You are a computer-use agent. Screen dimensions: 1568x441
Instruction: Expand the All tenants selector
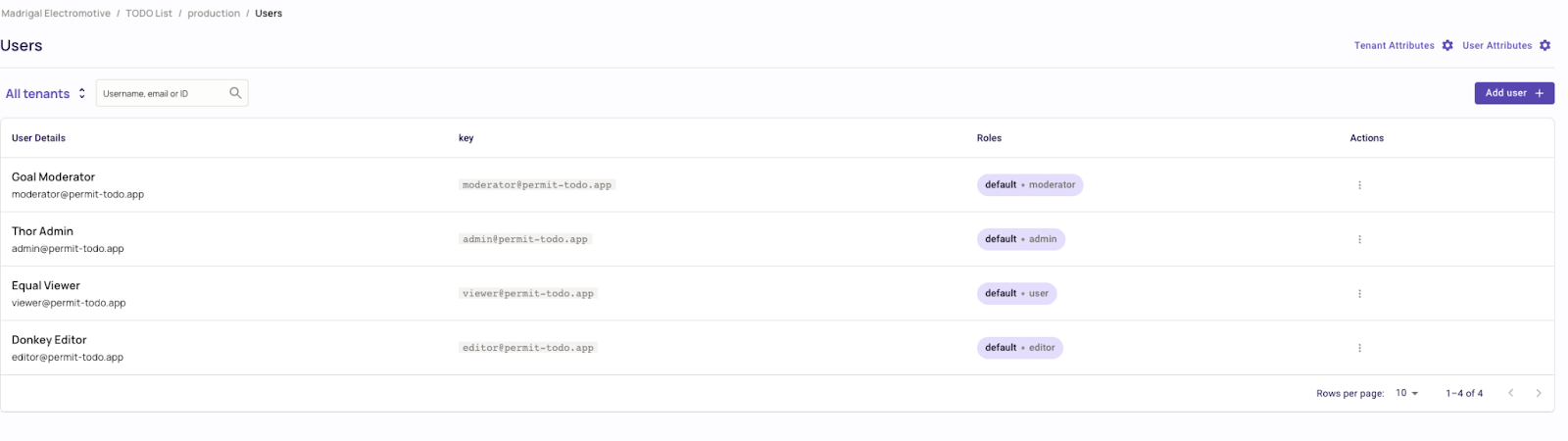pos(45,94)
